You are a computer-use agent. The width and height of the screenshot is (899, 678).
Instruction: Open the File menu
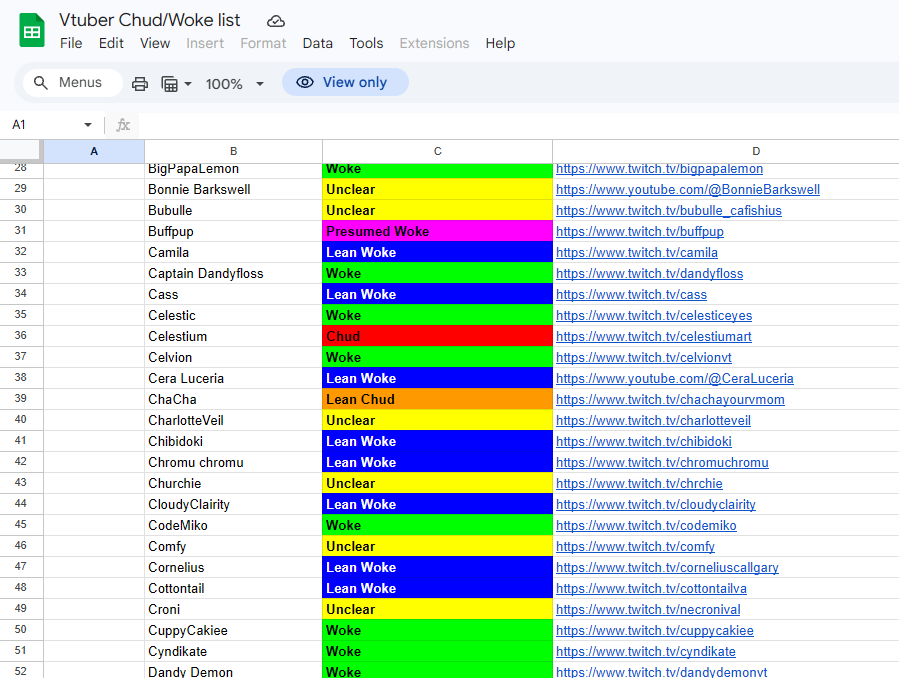tap(71, 43)
